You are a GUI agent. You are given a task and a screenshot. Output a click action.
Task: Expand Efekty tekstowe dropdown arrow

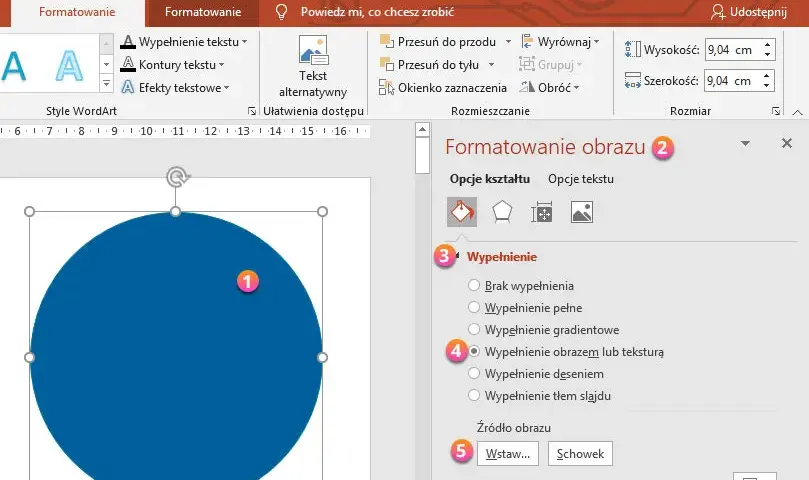point(226,88)
